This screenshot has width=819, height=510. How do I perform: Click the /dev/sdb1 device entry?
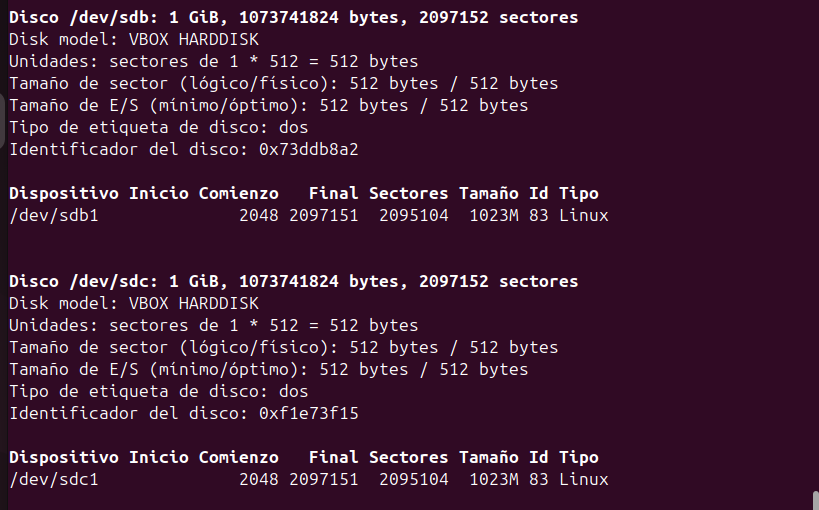pos(53,215)
